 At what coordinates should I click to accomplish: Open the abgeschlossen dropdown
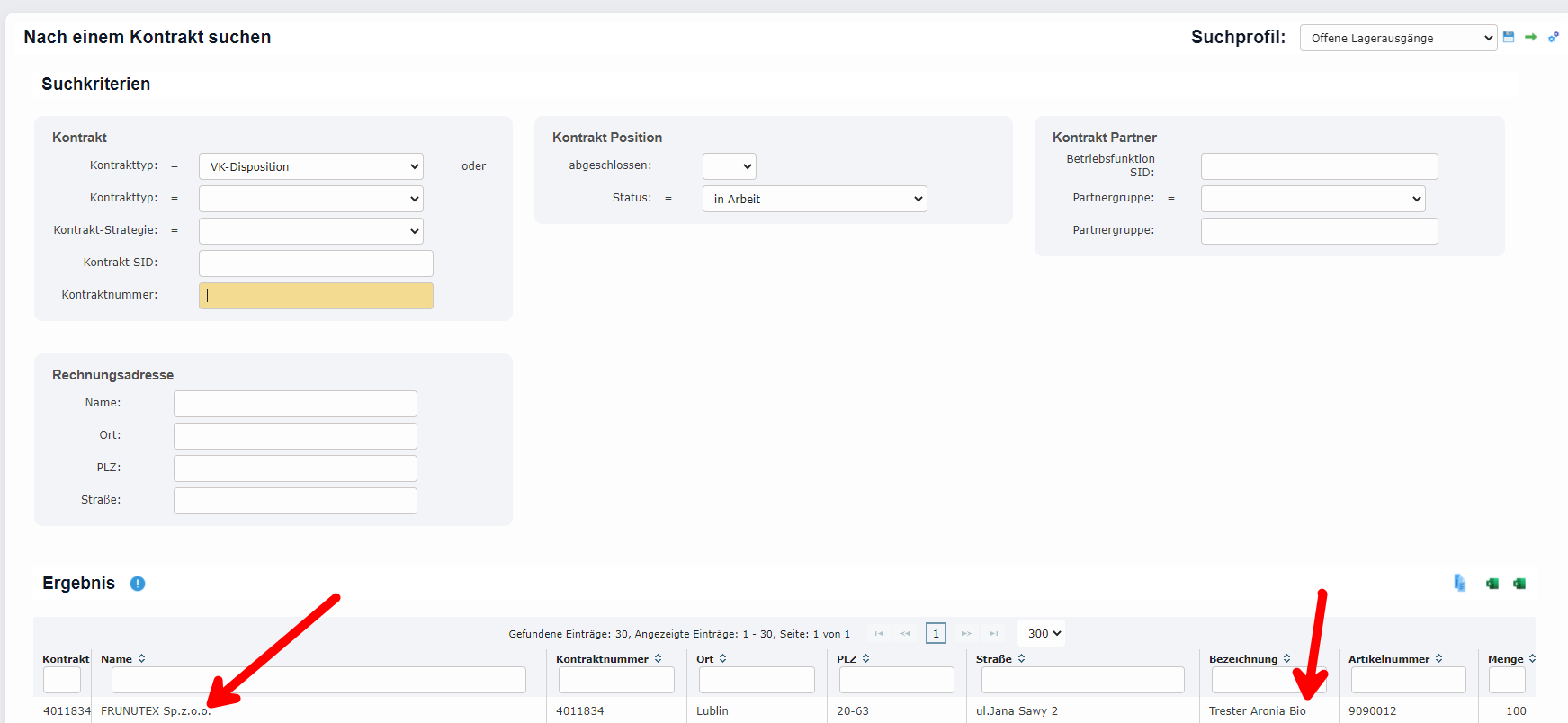[x=729, y=166]
